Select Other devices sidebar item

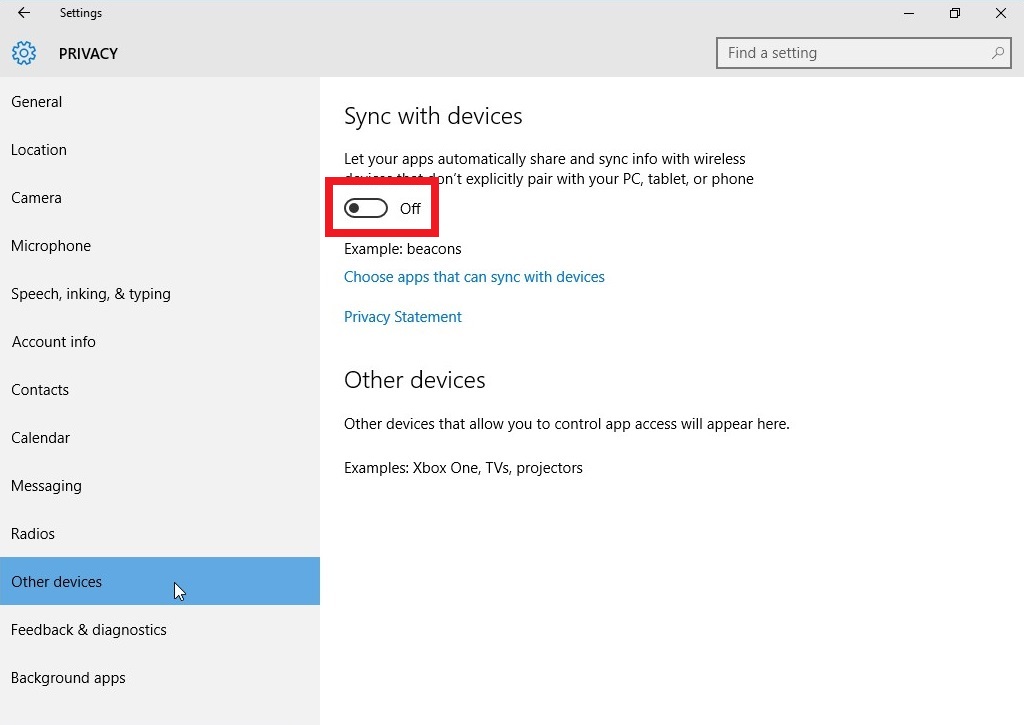[x=57, y=582]
